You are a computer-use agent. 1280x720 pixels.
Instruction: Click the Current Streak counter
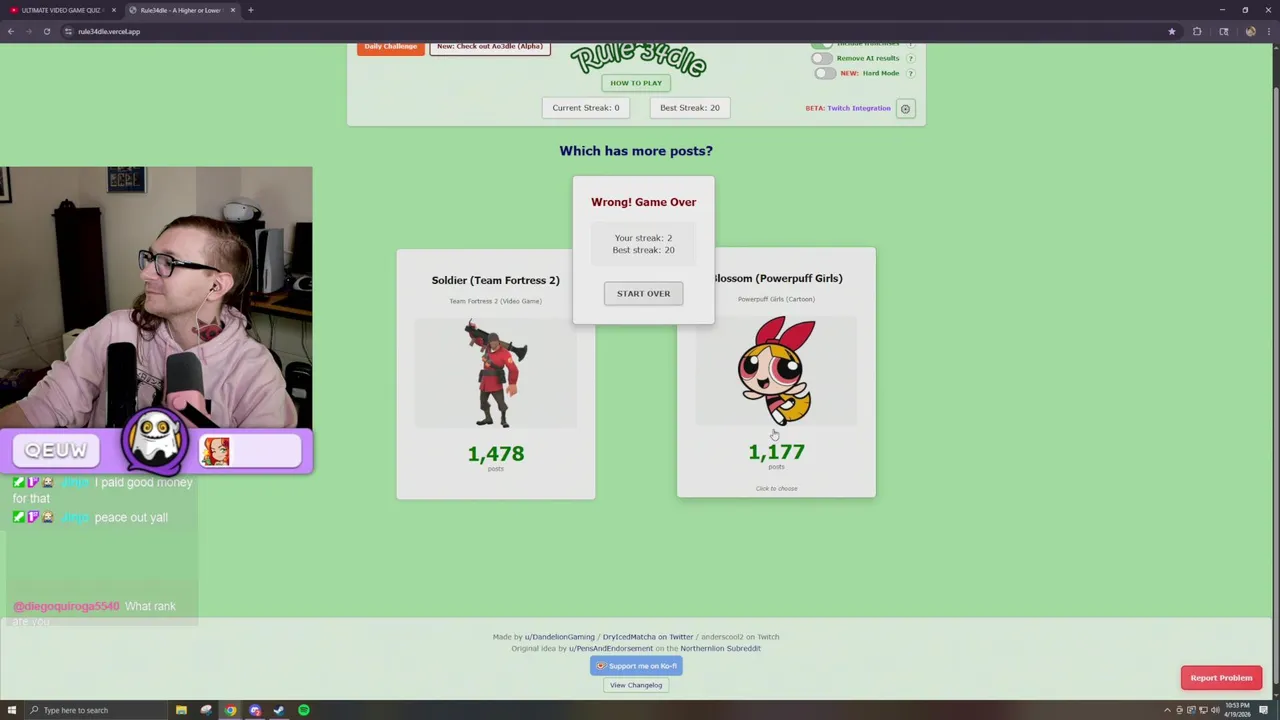[x=586, y=108]
